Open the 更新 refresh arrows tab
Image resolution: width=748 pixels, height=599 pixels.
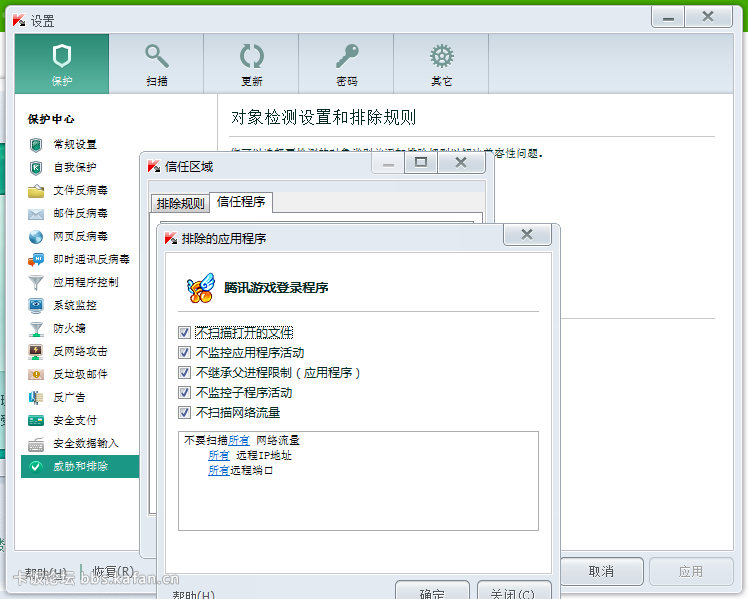click(251, 64)
